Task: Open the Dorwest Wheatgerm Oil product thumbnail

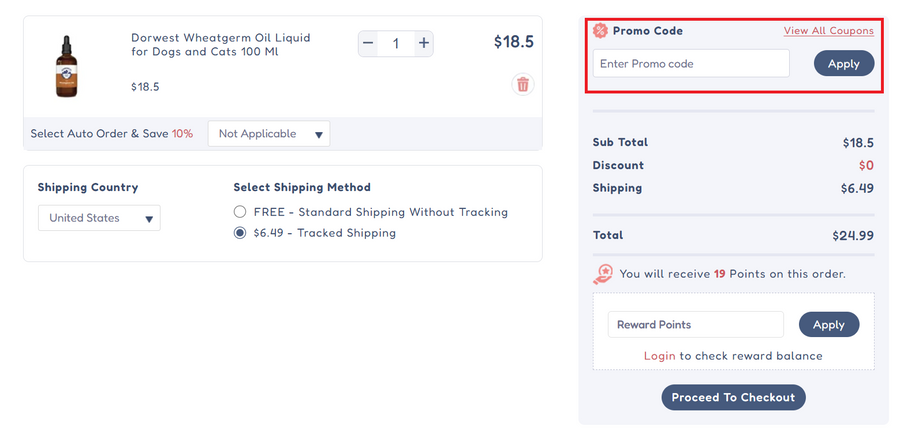Action: [66, 66]
